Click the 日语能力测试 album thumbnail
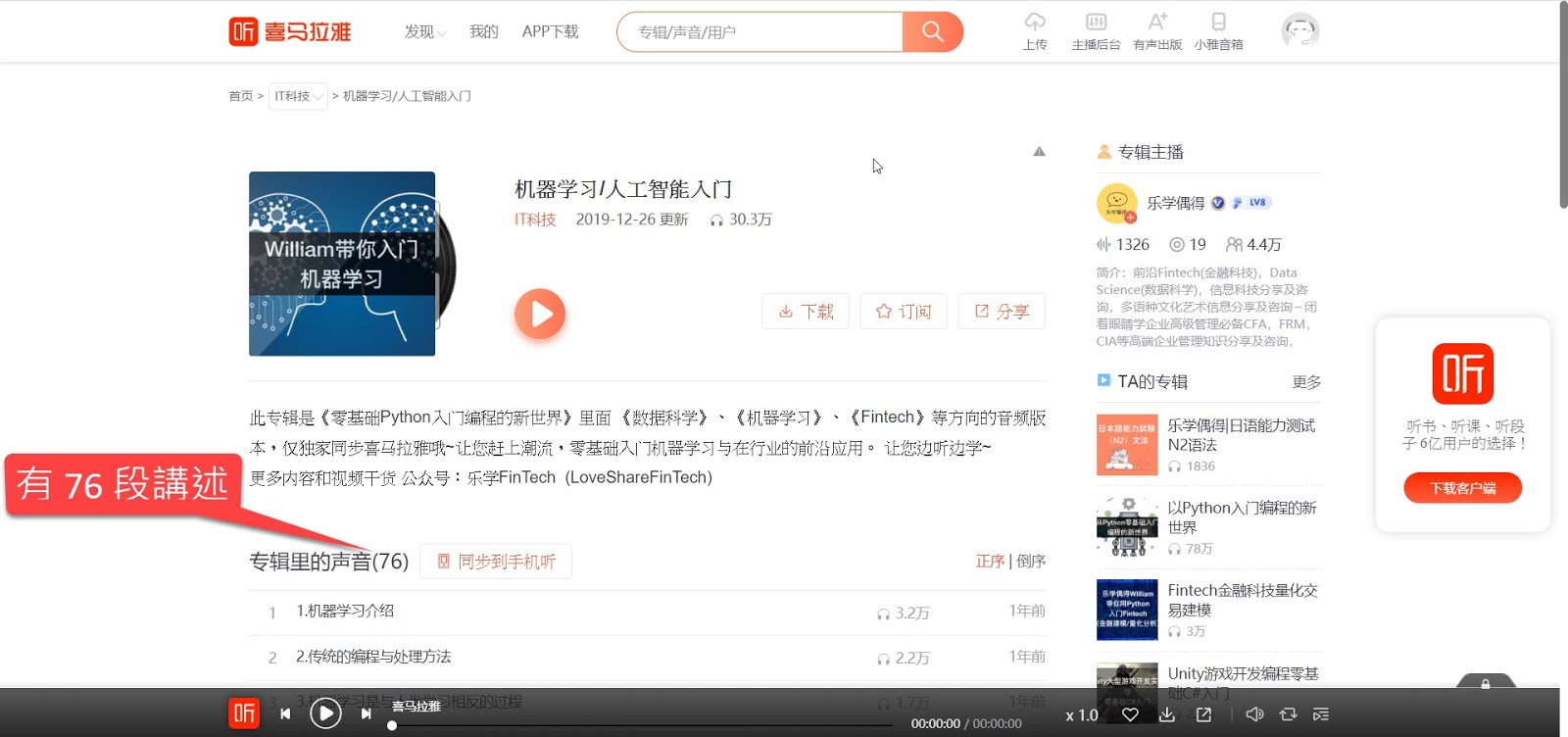 click(1127, 445)
